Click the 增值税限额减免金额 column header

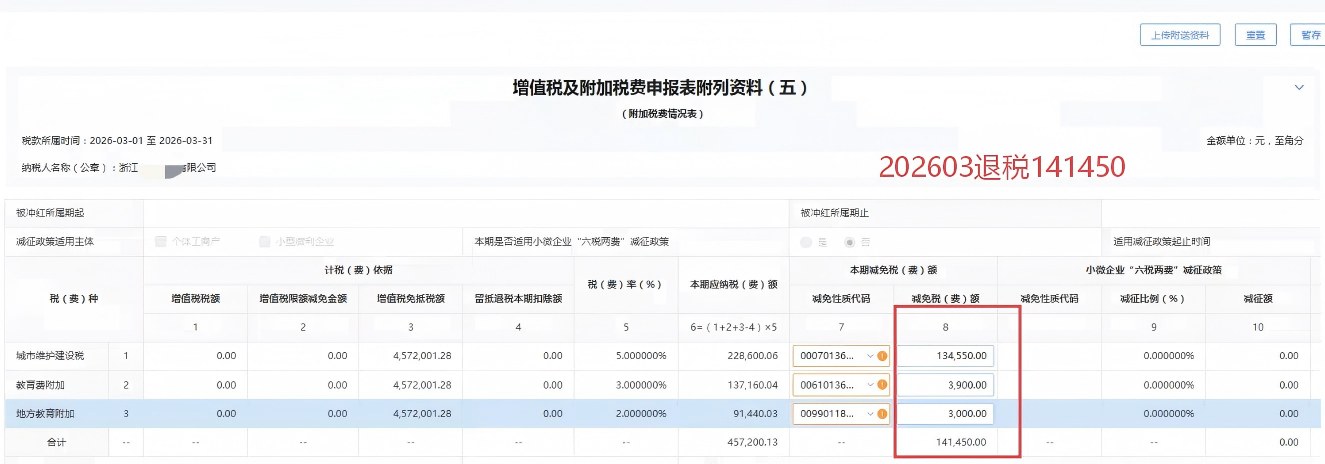tap(303, 298)
